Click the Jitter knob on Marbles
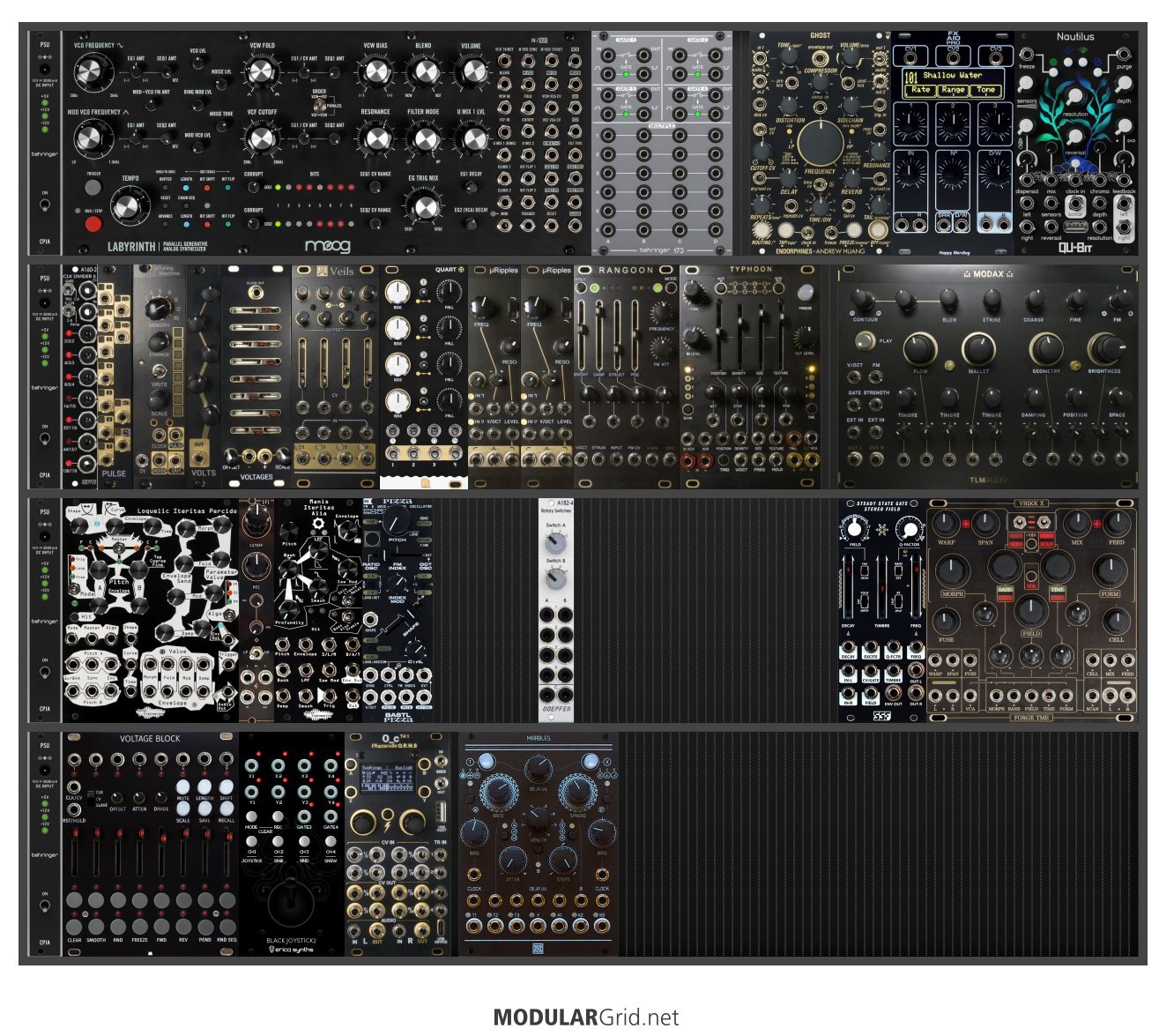This screenshot has width=1174, height=1036. [x=514, y=861]
